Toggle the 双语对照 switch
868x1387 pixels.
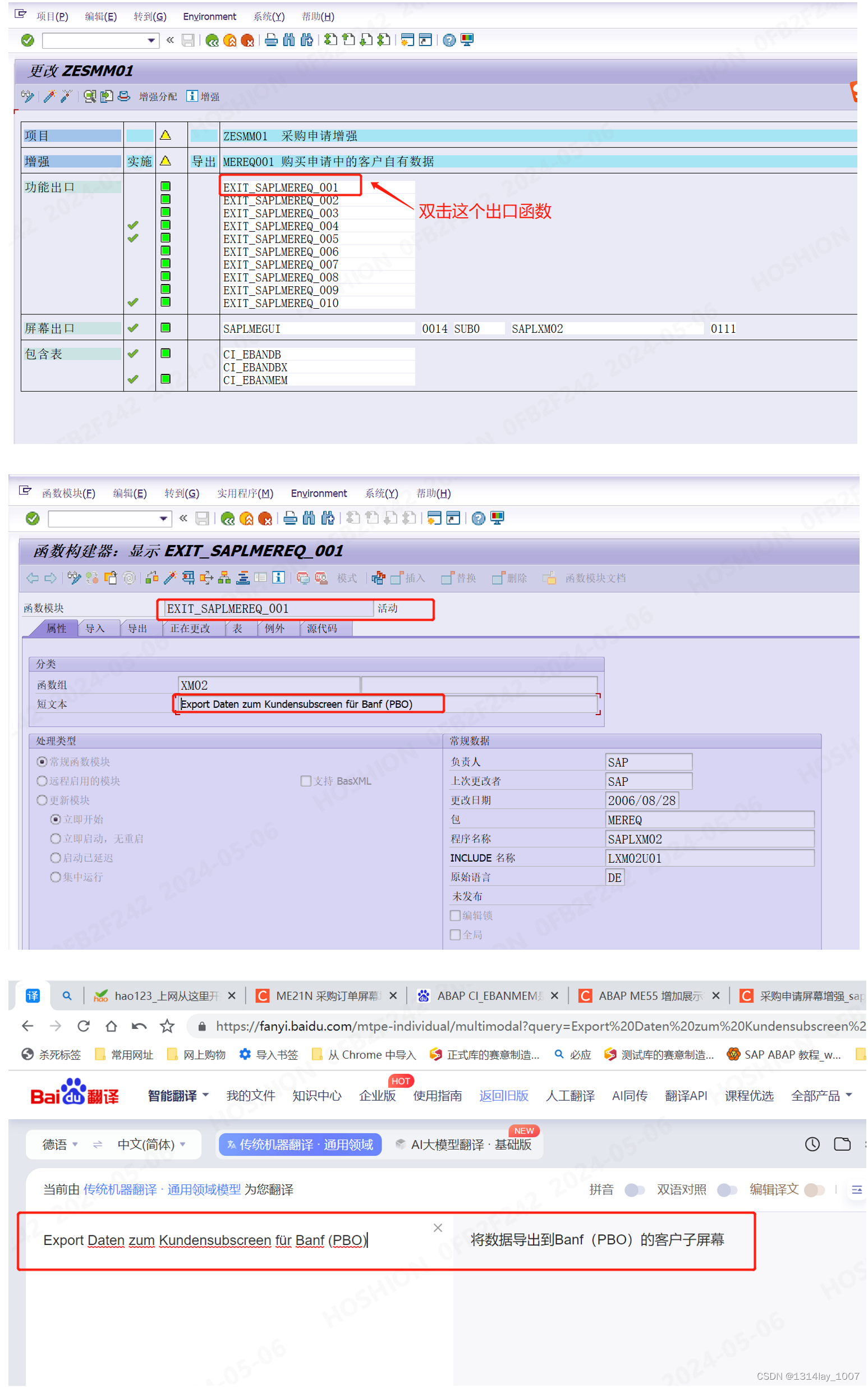click(727, 1191)
